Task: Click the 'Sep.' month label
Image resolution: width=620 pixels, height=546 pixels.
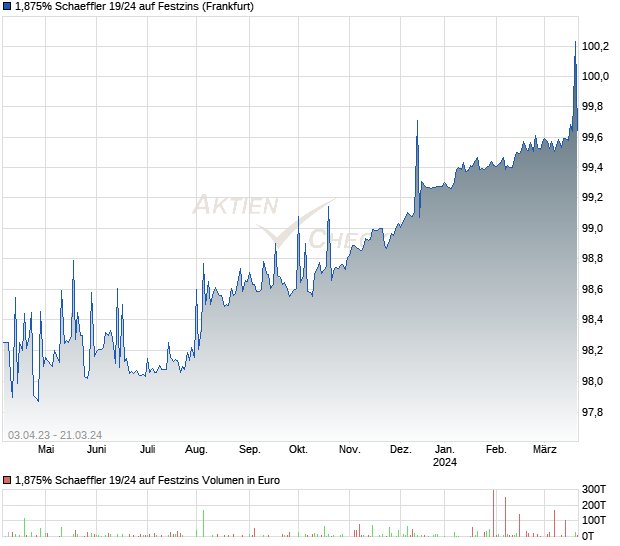Action: point(250,450)
